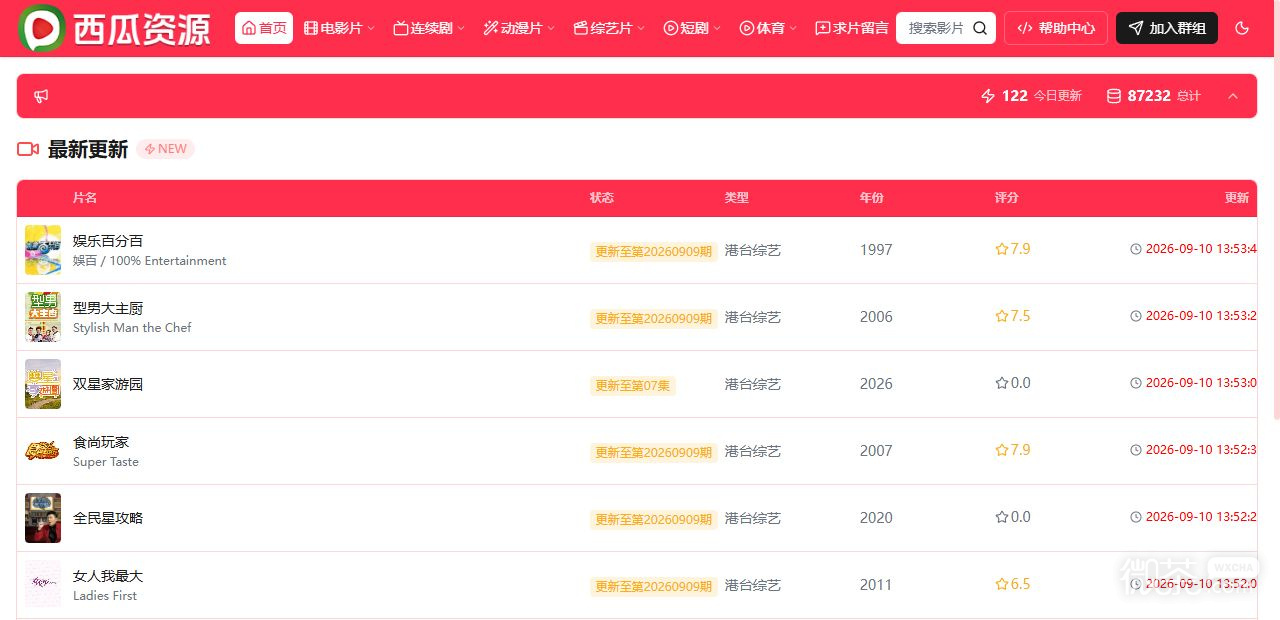
Task: Toggle dark mode moon icon
Action: click(x=1242, y=28)
